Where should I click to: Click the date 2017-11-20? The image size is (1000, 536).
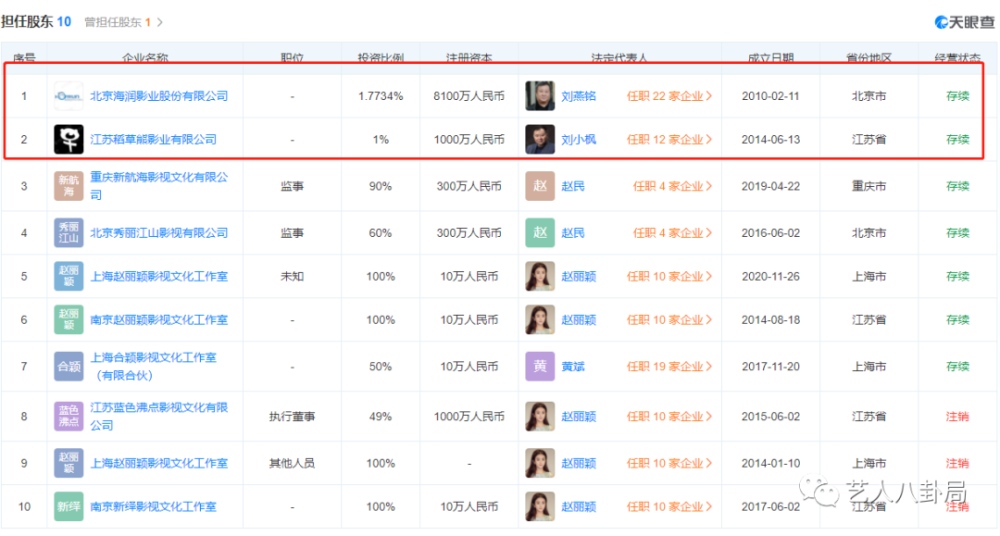click(x=770, y=366)
